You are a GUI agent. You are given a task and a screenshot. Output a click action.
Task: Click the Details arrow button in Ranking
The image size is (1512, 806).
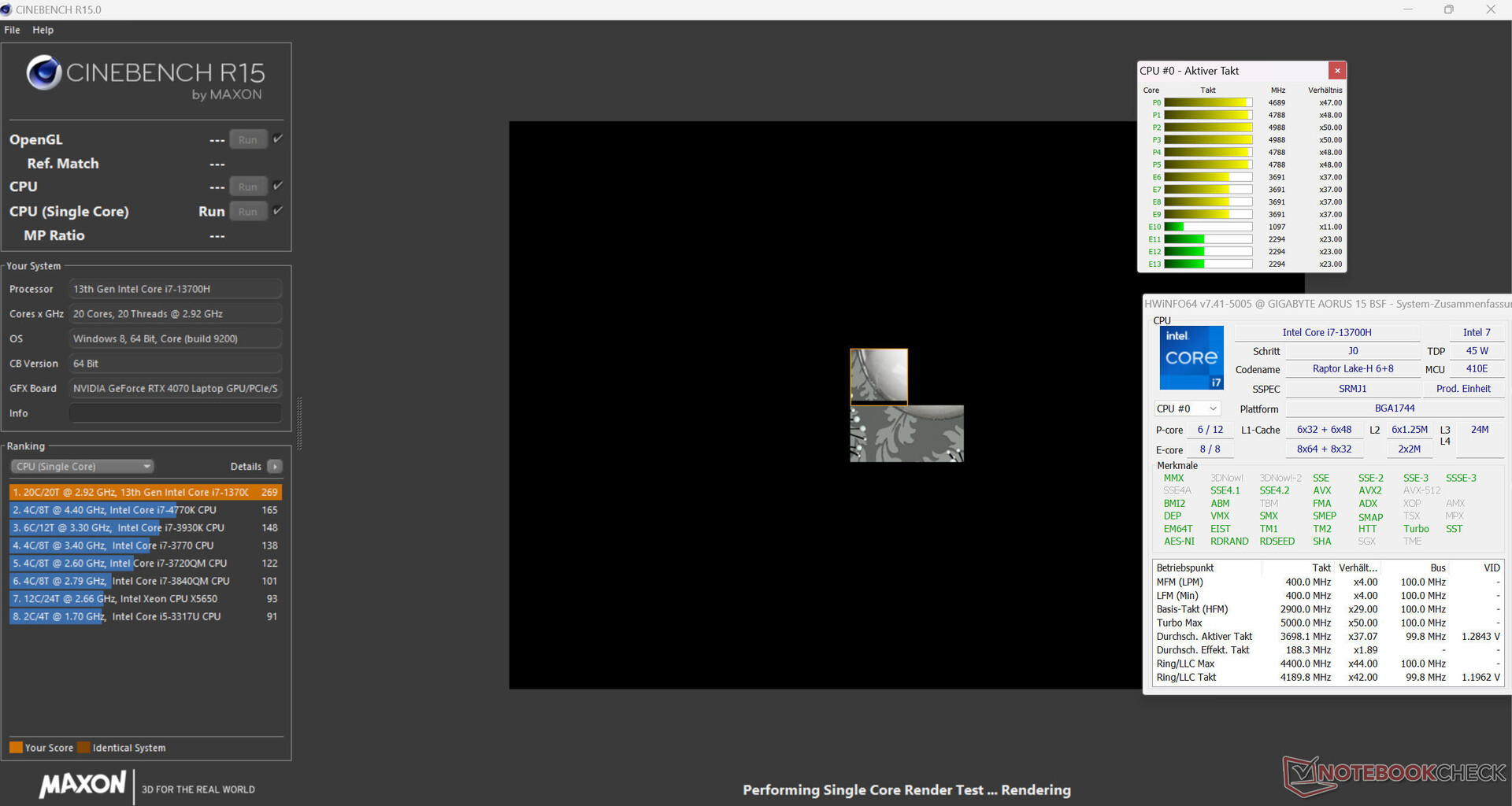[x=275, y=467]
